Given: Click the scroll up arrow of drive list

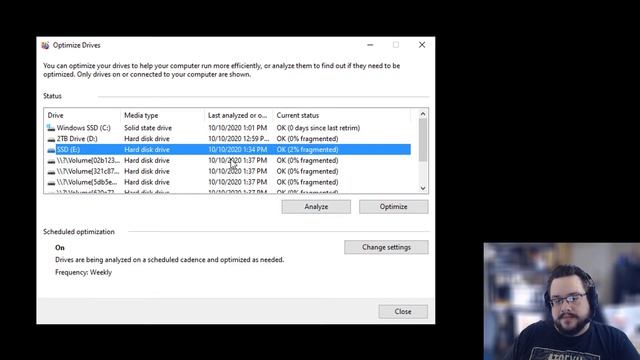Looking at the screenshot, I should coord(423,114).
